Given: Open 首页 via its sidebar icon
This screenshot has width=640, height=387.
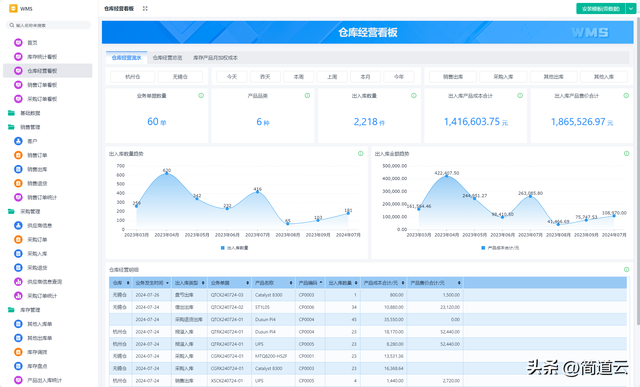Looking at the screenshot, I should (x=18, y=42).
